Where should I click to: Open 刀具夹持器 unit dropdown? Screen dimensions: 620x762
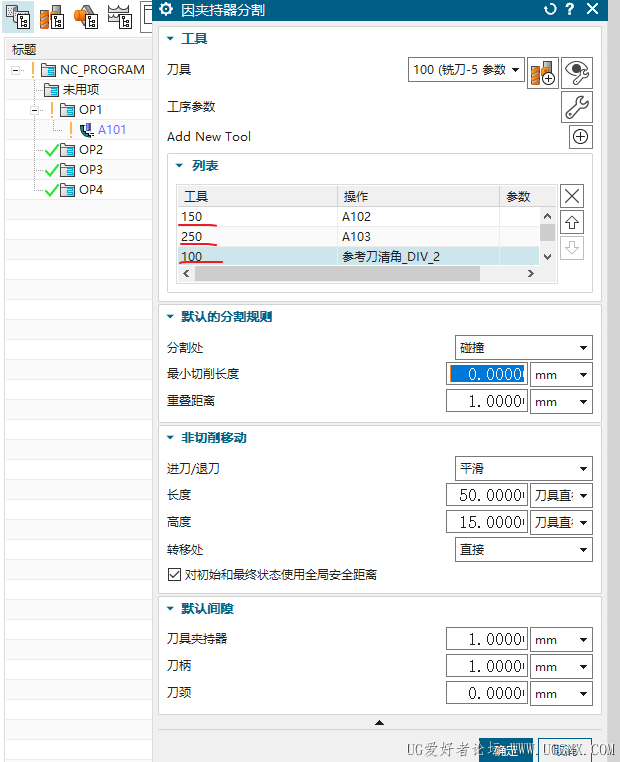[561, 639]
